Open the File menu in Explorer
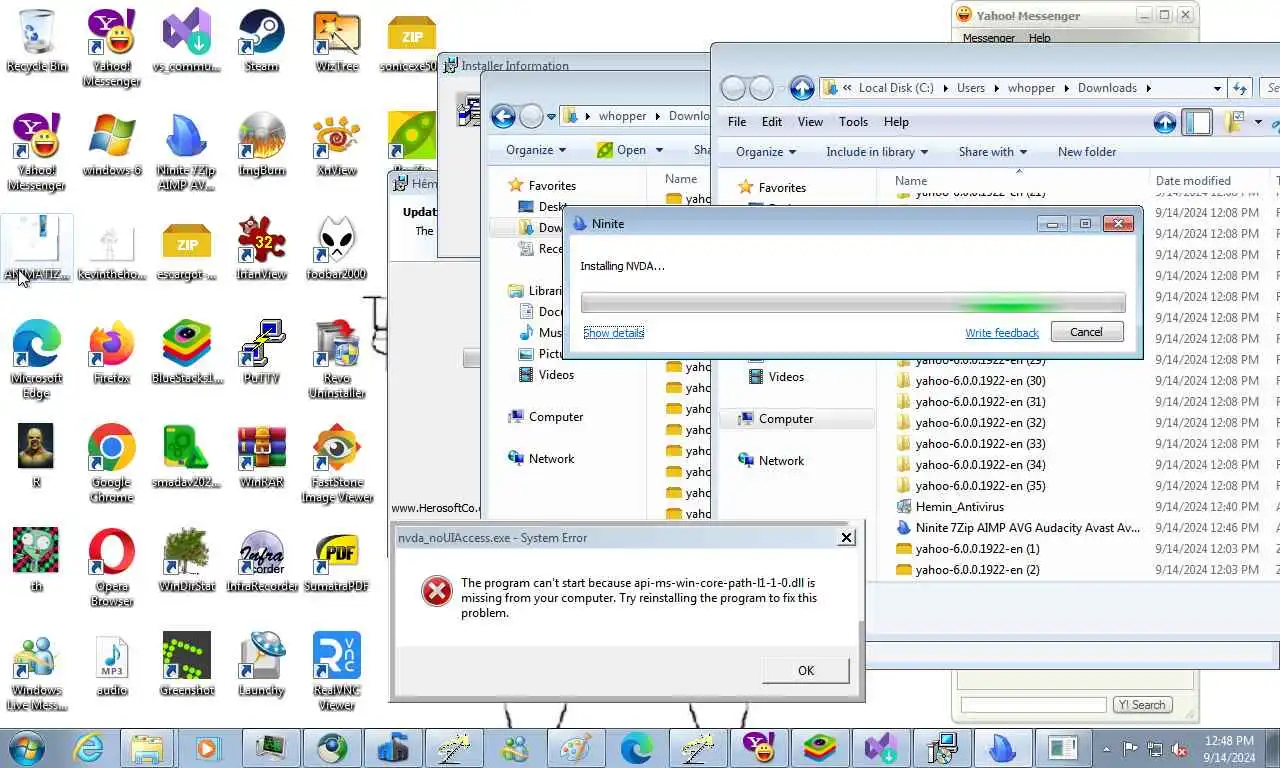The image size is (1280, 768). [737, 122]
